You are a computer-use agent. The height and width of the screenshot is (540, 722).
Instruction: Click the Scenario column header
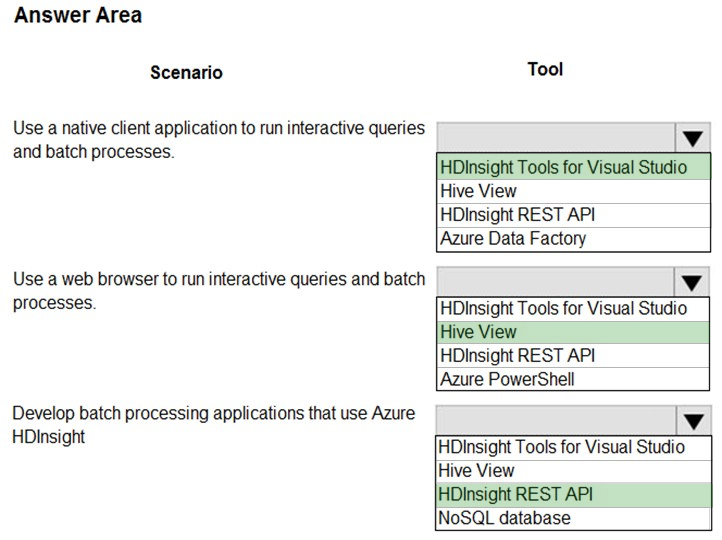coord(186,73)
